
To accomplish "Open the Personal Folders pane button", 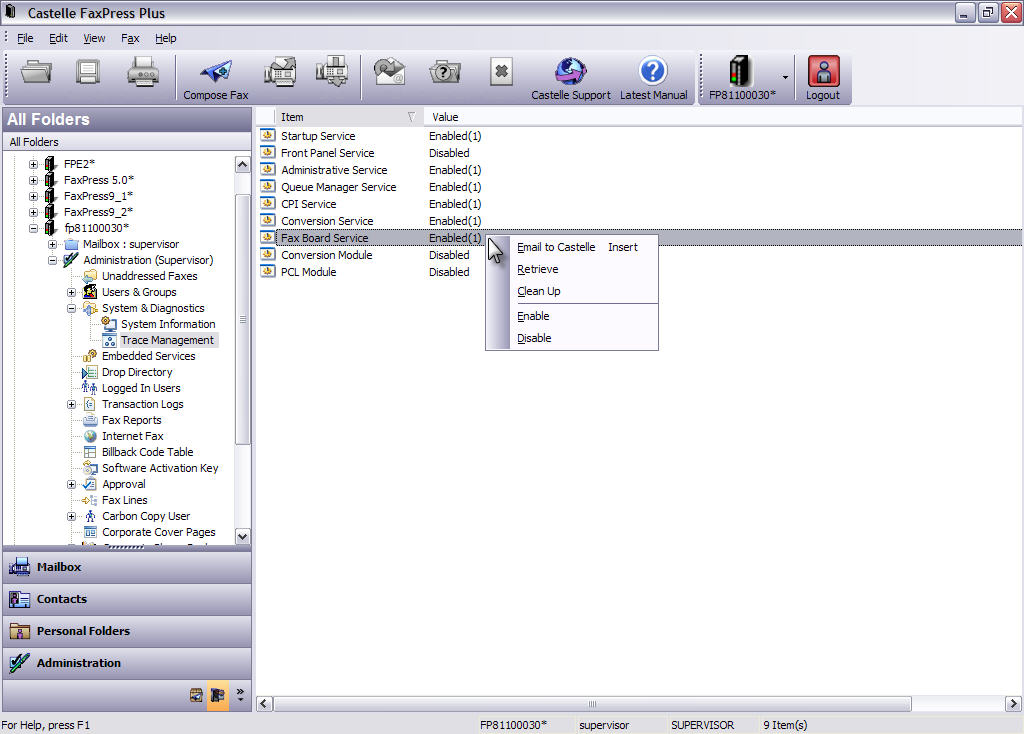I will coord(83,631).
